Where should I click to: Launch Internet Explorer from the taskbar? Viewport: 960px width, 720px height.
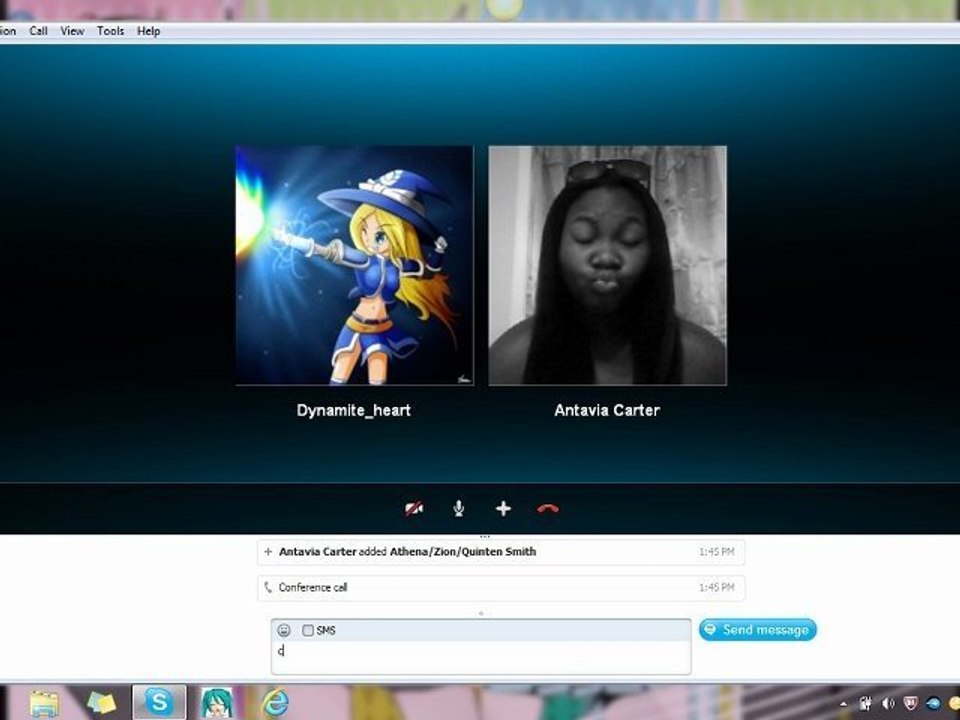(x=275, y=702)
